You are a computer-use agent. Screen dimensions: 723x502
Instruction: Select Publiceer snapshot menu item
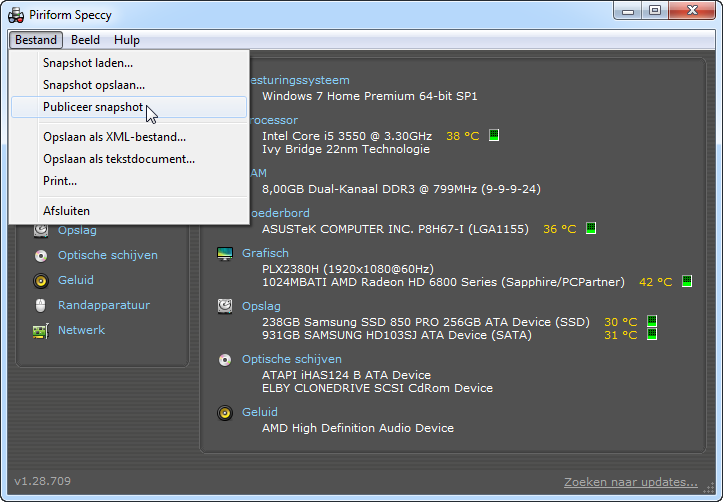pos(129,107)
